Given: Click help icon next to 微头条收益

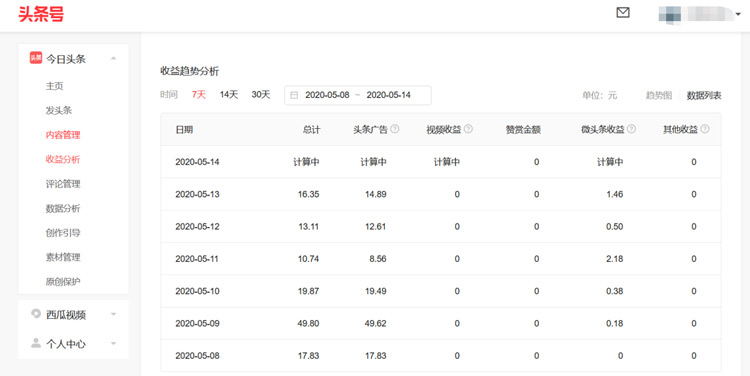Looking at the screenshot, I should [631, 129].
